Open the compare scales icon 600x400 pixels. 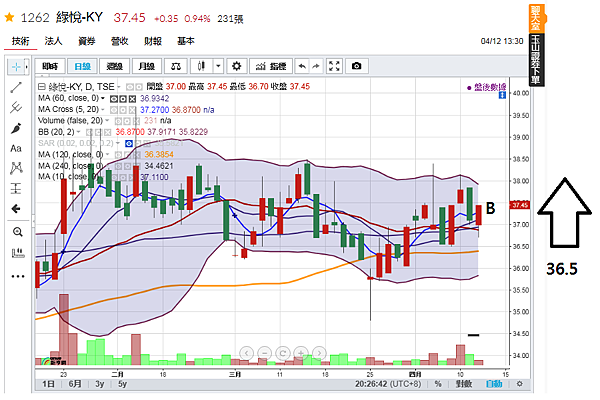click(176, 66)
